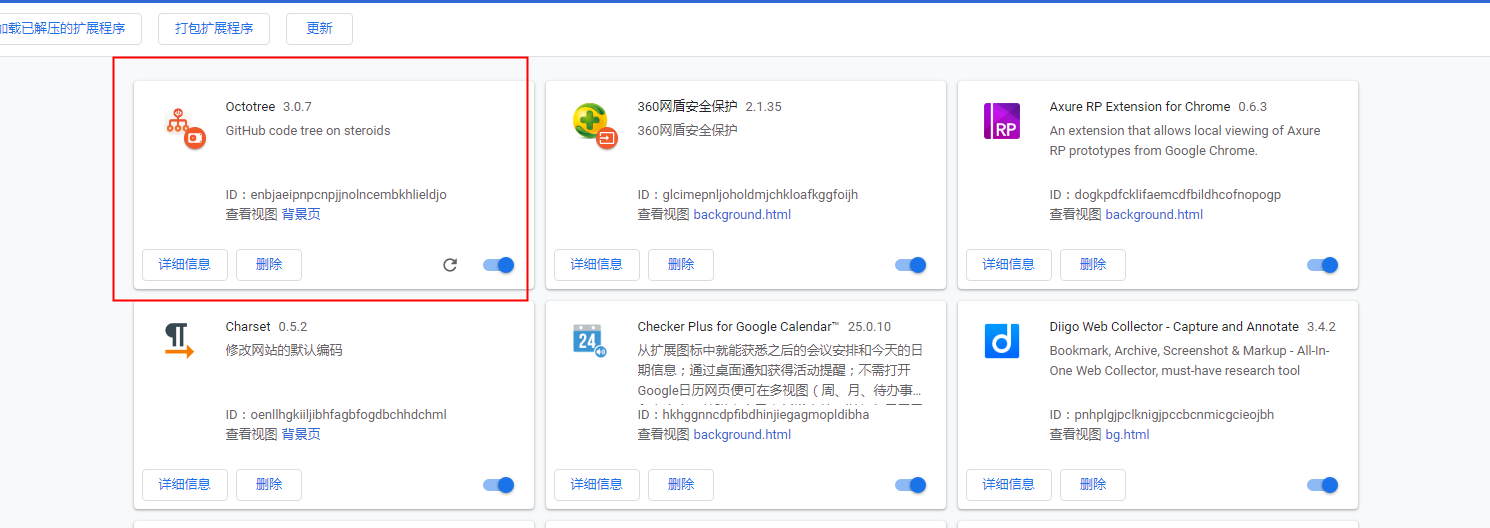Image resolution: width=1490 pixels, height=528 pixels.
Task: Click the 更新 button
Action: pyautogui.click(x=319, y=28)
